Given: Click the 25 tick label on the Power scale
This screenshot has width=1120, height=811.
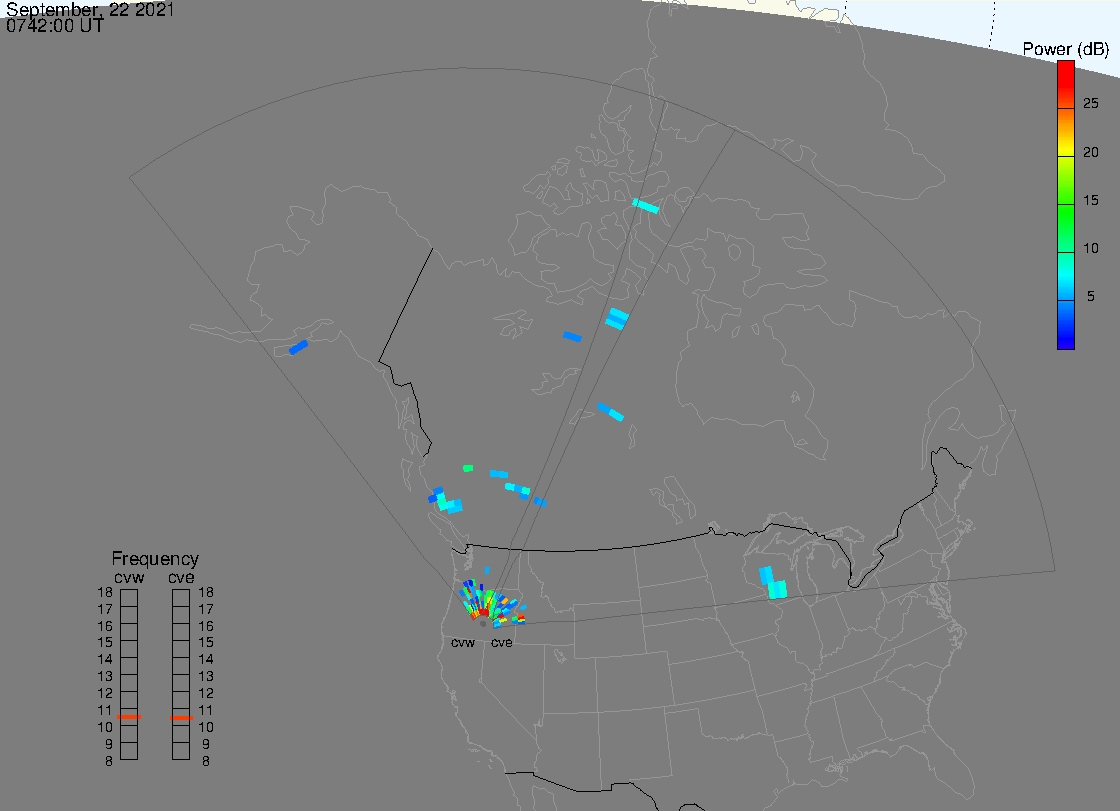Looking at the screenshot, I should (x=1091, y=103).
